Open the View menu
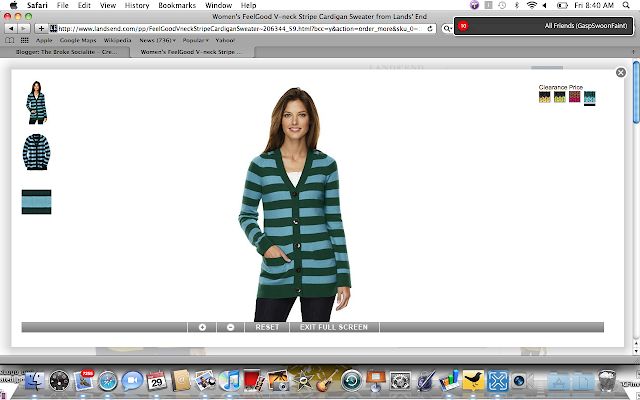Image resolution: width=640 pixels, height=400 pixels. [108, 5]
